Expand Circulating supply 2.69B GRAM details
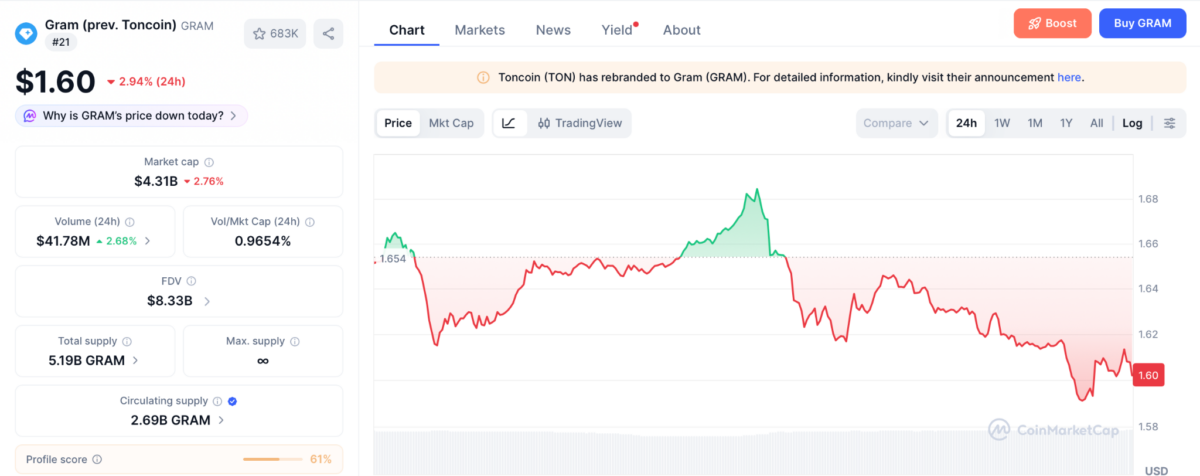This screenshot has width=1200, height=476. [220, 420]
